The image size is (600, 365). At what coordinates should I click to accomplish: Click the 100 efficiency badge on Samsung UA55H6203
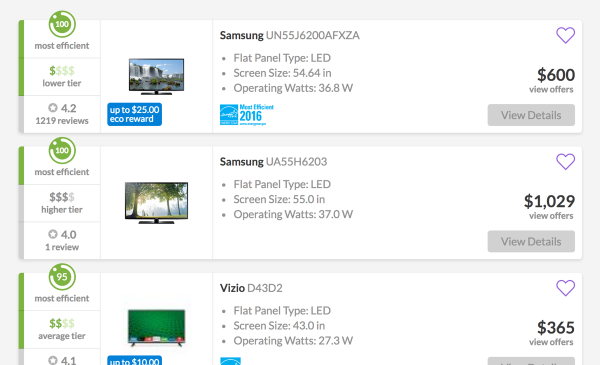(x=62, y=150)
